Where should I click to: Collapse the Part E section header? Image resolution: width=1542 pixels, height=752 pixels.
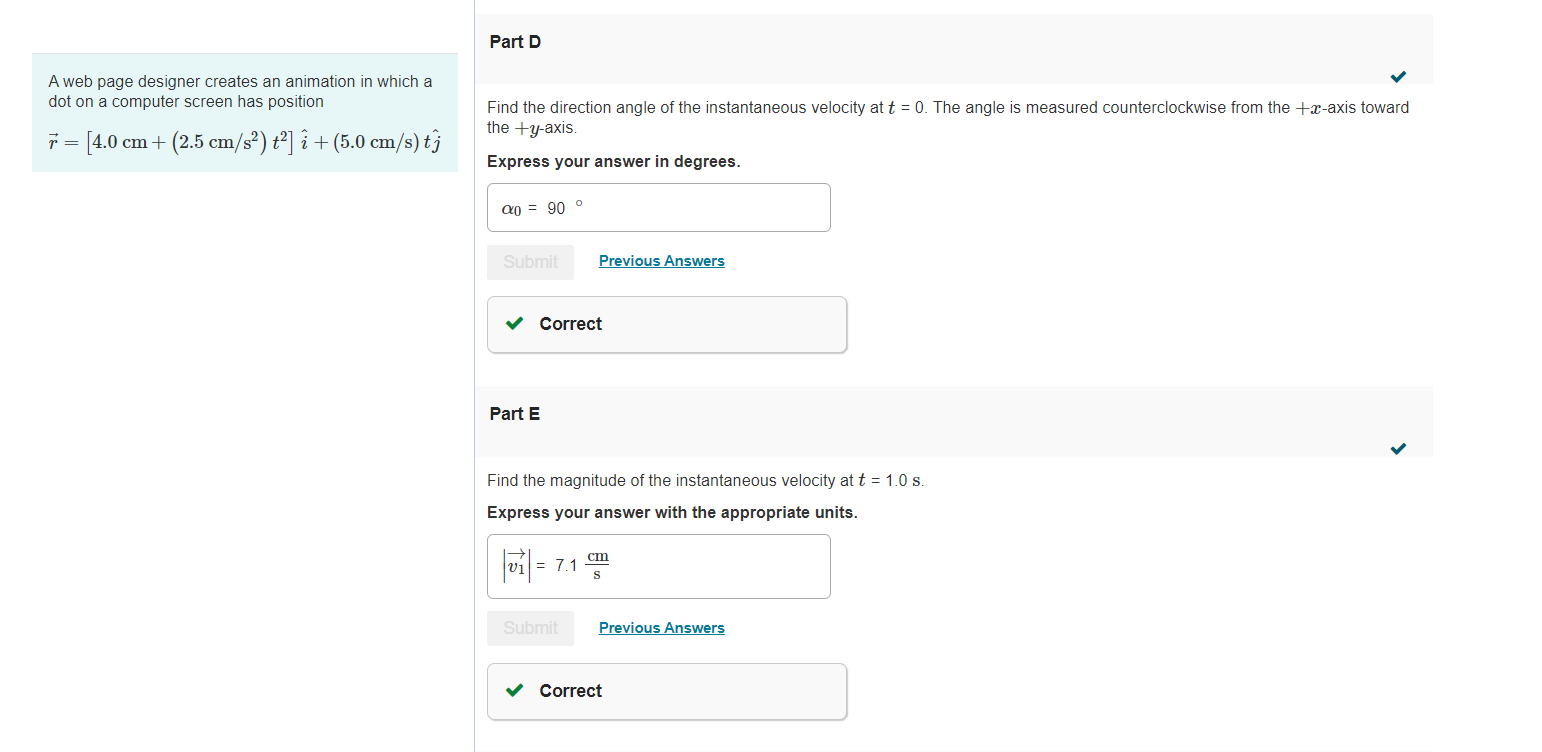[x=514, y=412]
